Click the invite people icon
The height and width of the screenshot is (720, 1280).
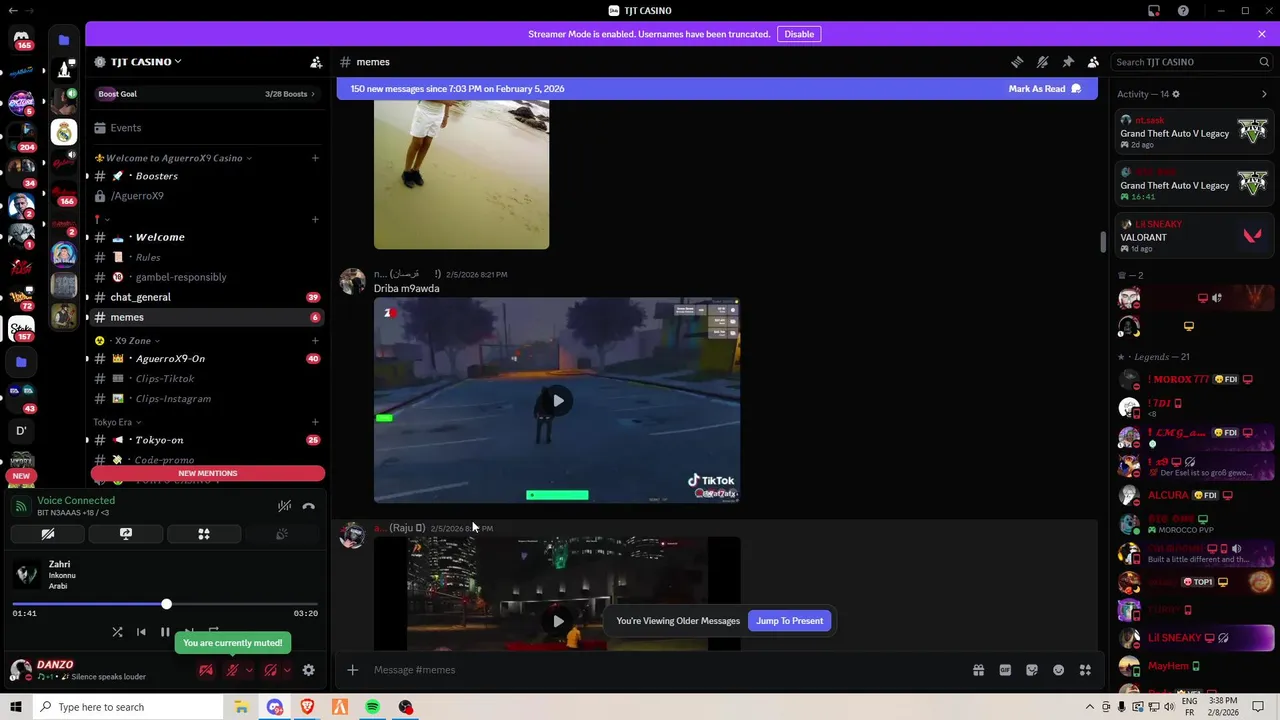click(x=316, y=62)
